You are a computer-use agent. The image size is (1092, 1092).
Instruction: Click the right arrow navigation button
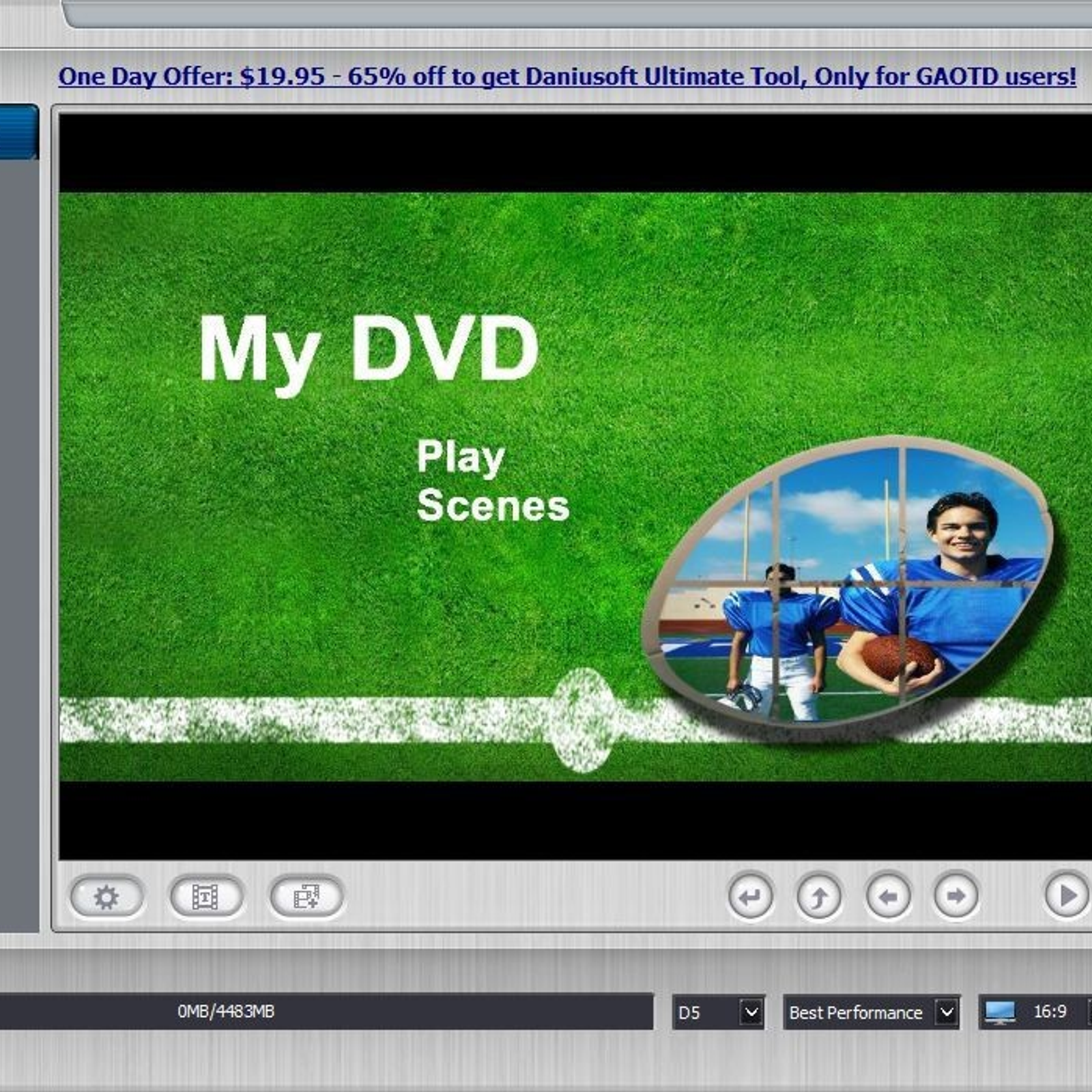(956, 896)
